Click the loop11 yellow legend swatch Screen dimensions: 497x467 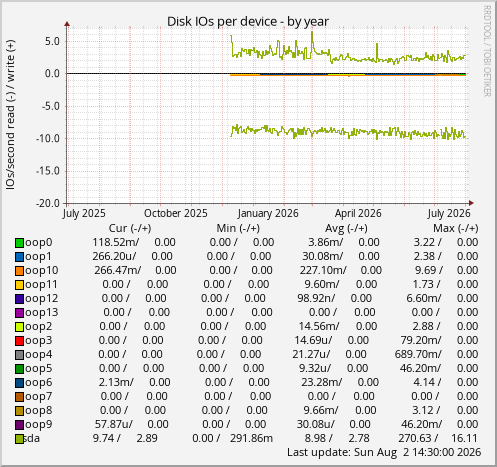click(19, 285)
